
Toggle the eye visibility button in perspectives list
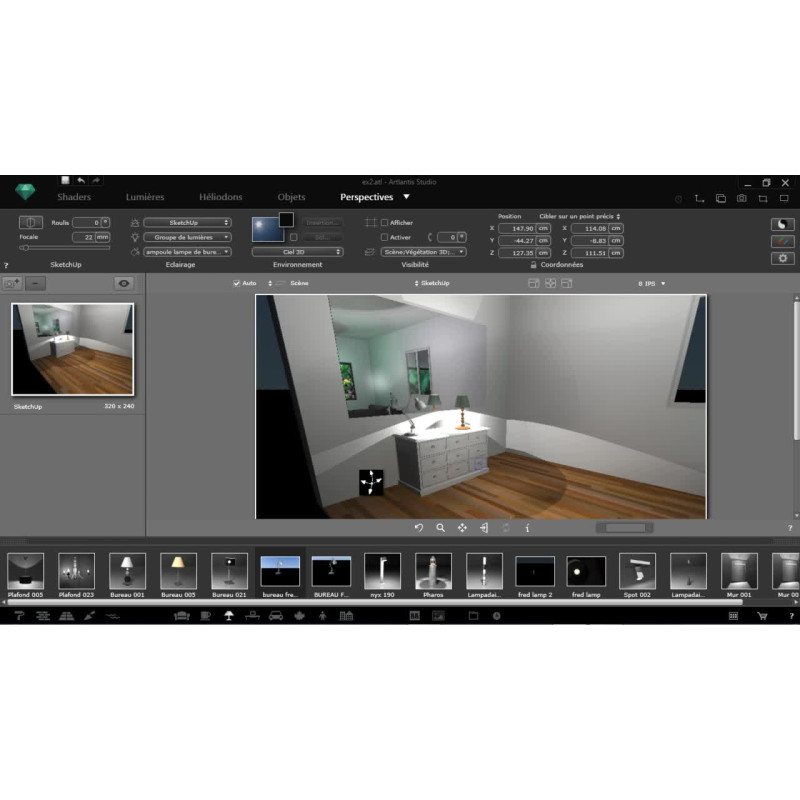coord(124,283)
